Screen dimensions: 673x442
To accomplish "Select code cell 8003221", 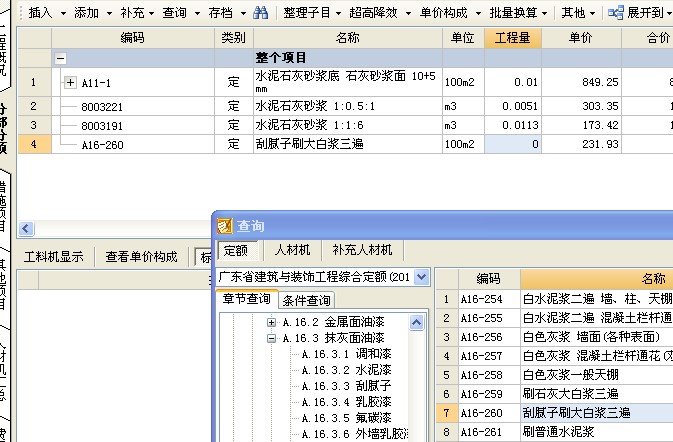I will click(133, 106).
